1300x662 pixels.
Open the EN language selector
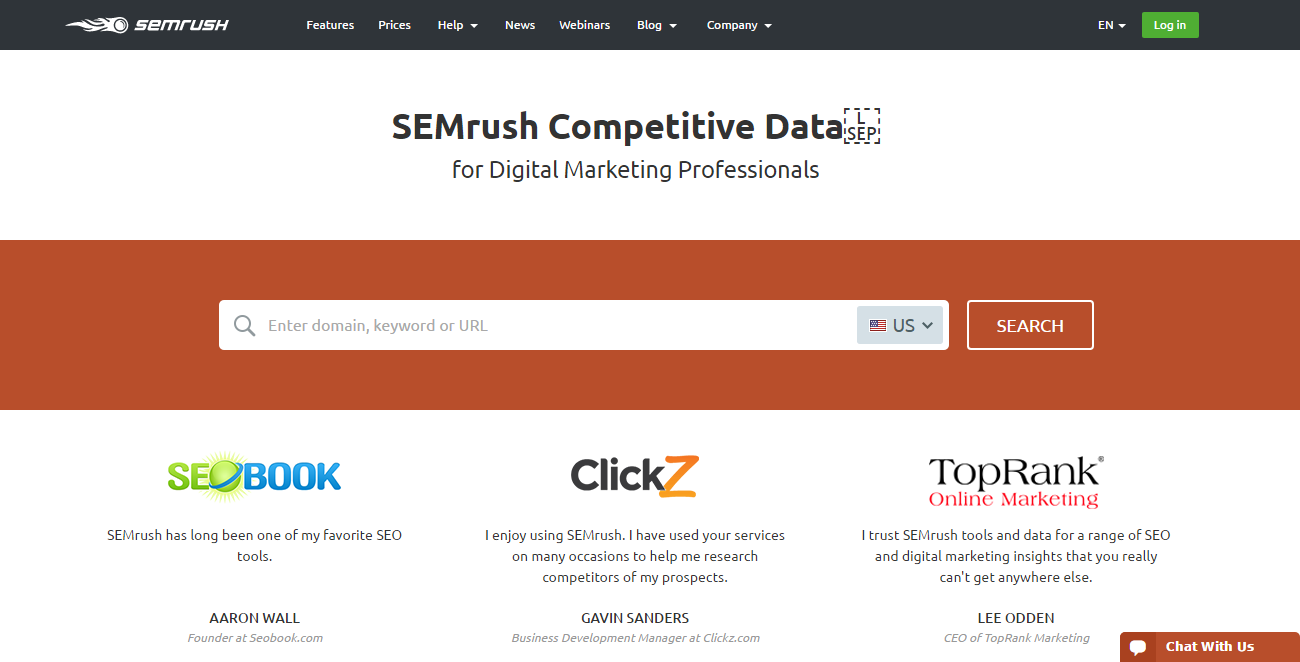1112,25
